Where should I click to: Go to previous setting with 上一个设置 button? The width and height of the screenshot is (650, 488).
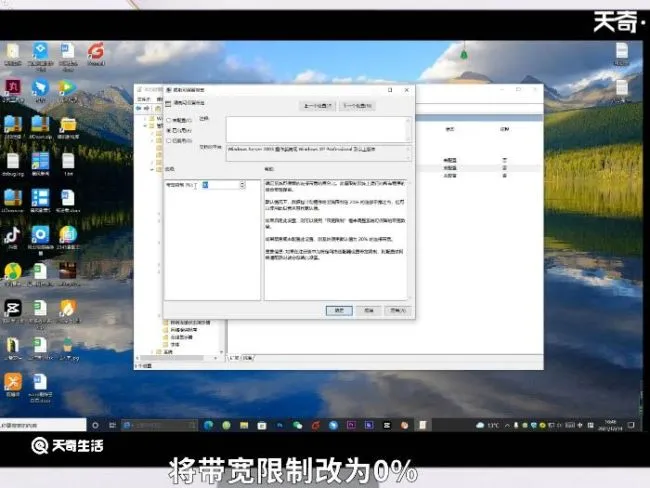[x=318, y=106]
